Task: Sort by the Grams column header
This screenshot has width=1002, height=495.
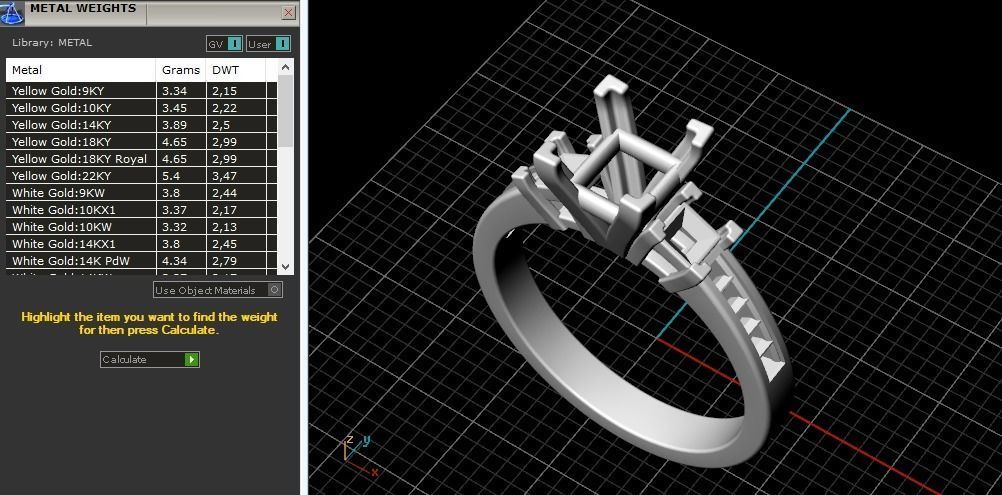Action: [x=181, y=70]
